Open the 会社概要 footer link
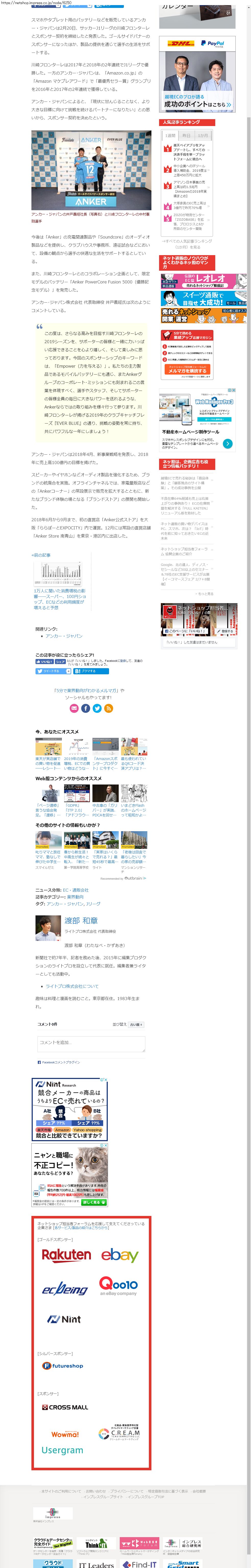The image size is (251, 1568). coord(199,1491)
